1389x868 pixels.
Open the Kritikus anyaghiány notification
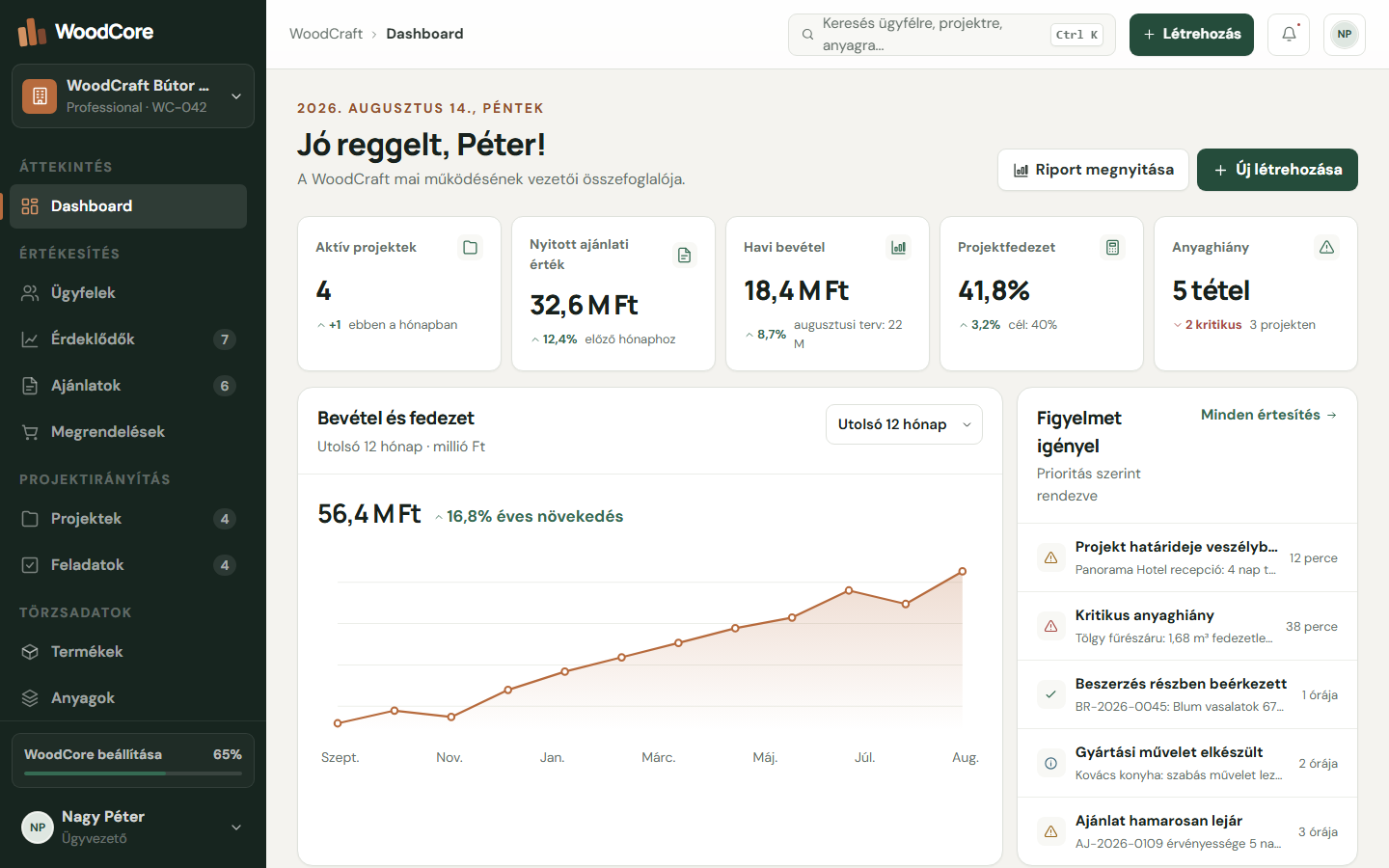(x=1187, y=626)
